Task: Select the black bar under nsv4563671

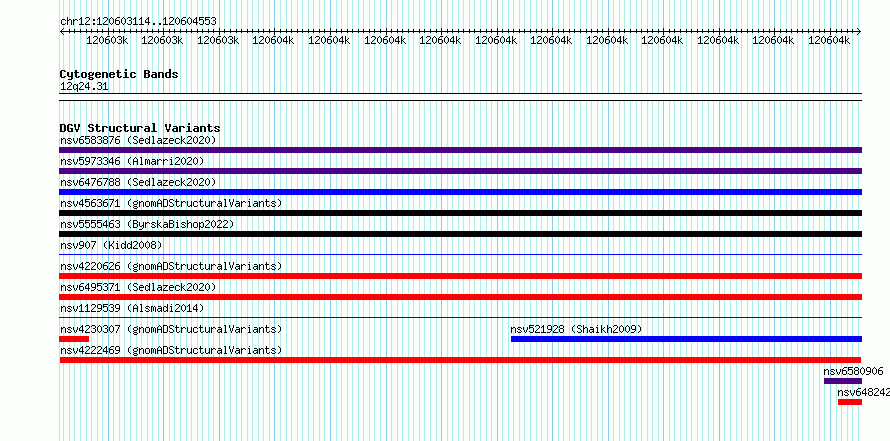Action: click(460, 213)
